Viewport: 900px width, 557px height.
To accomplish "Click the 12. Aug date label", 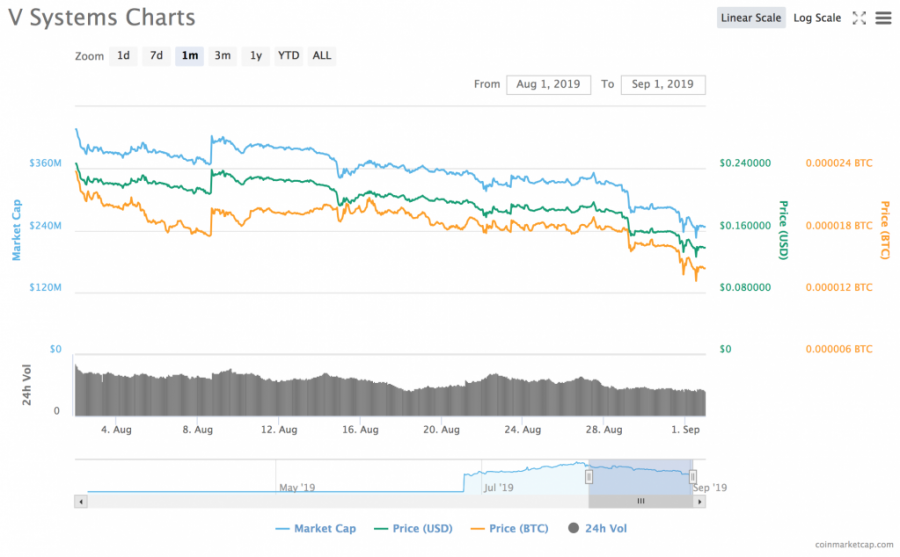I will tap(279, 430).
